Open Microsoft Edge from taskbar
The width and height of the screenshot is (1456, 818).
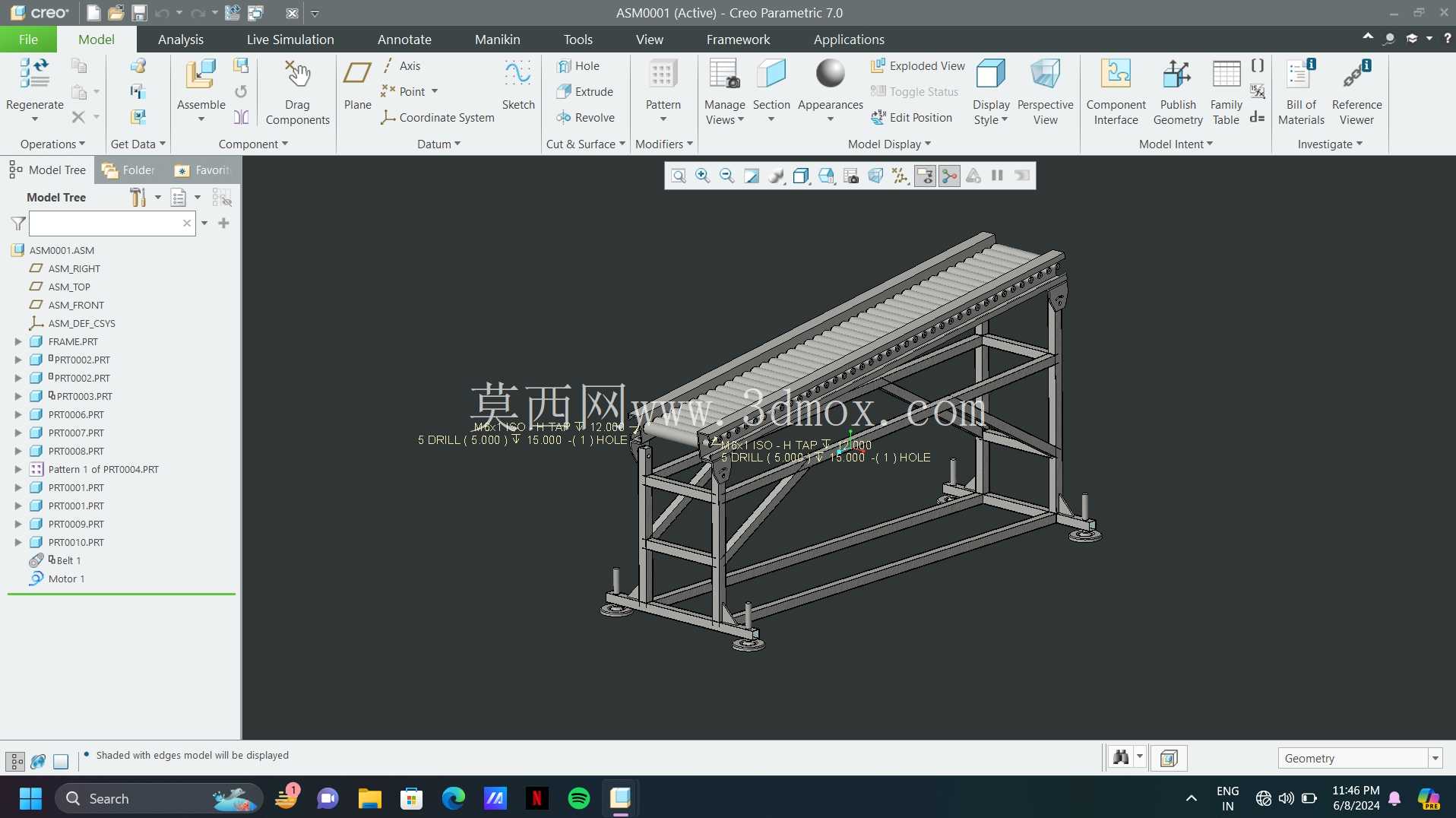[454, 798]
